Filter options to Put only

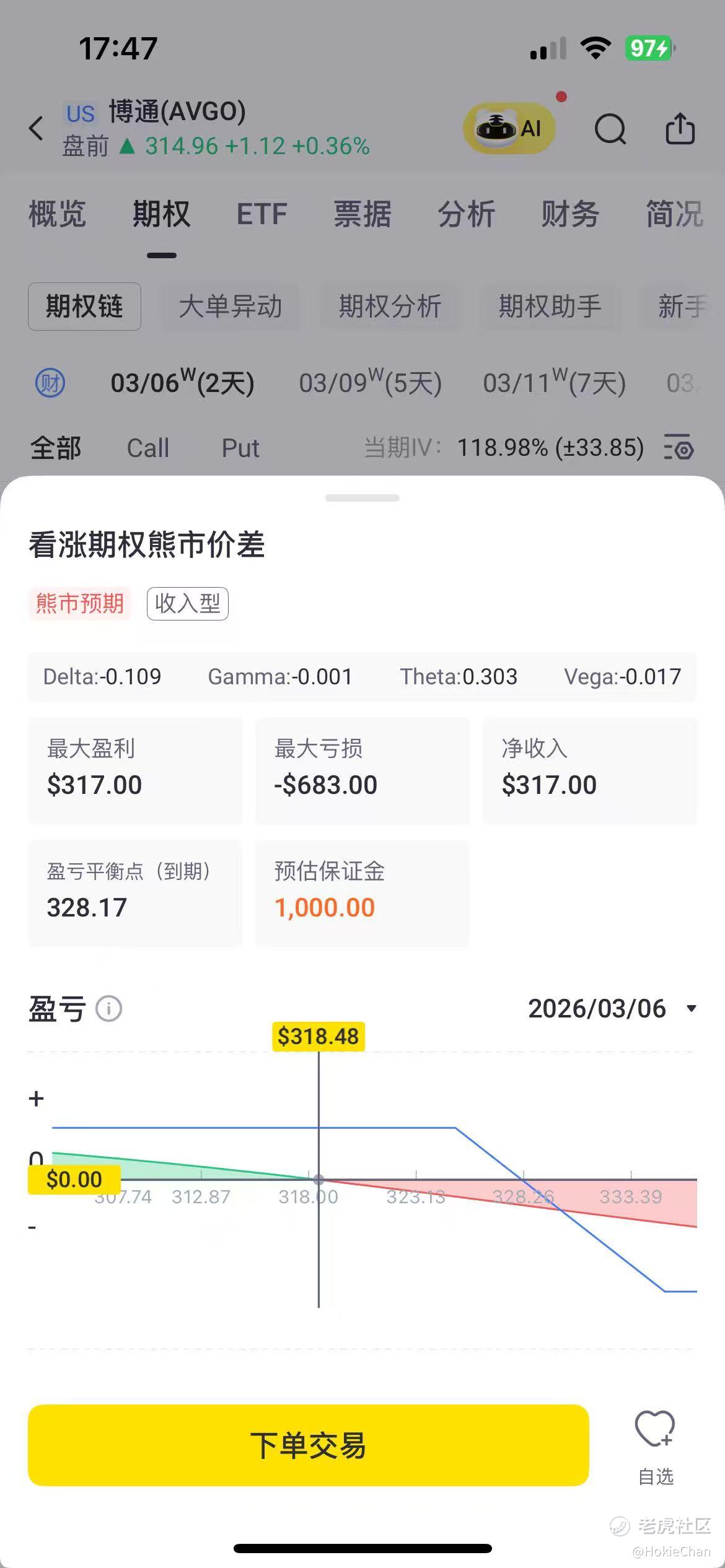coord(240,448)
